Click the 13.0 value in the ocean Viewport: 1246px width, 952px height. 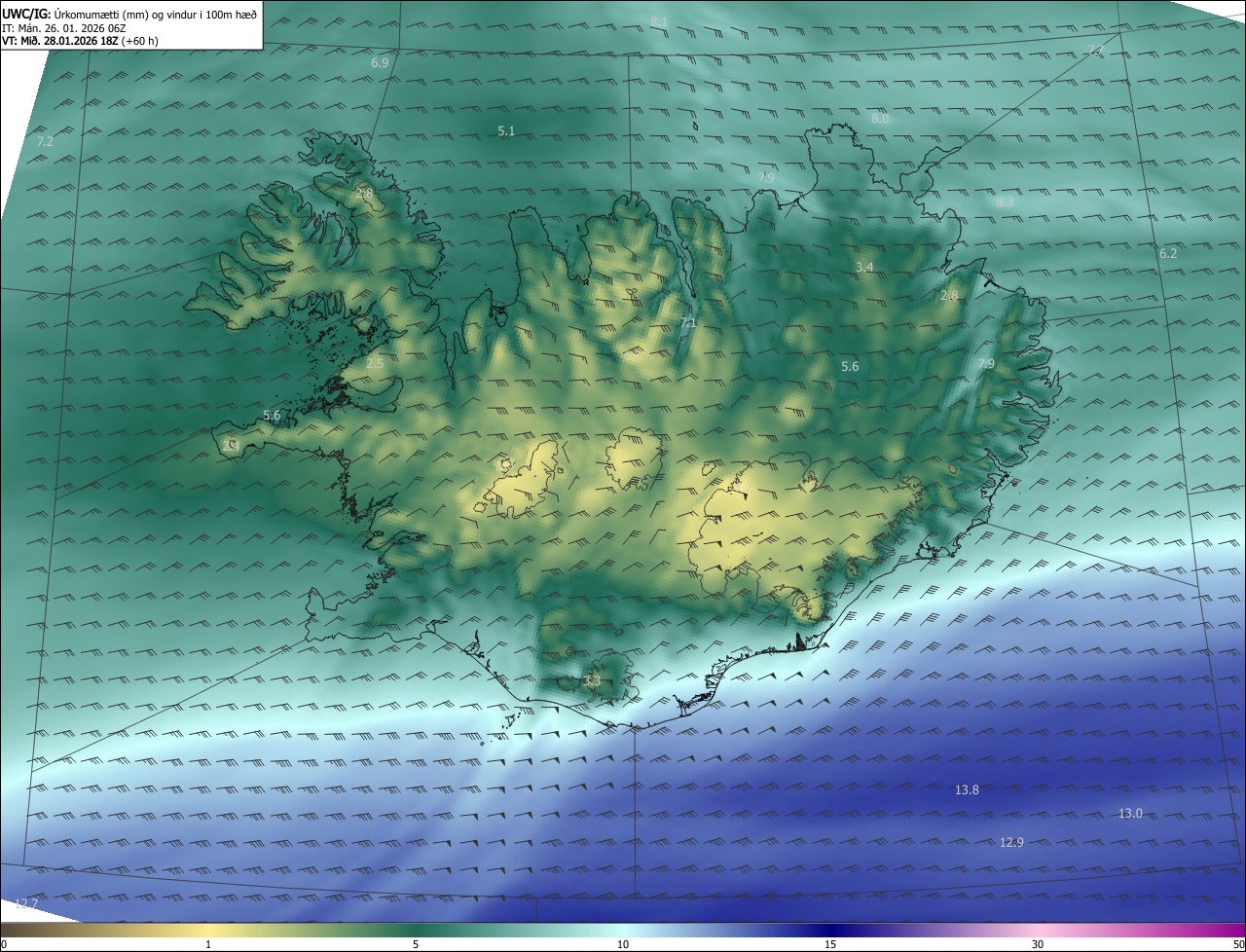tap(1130, 814)
